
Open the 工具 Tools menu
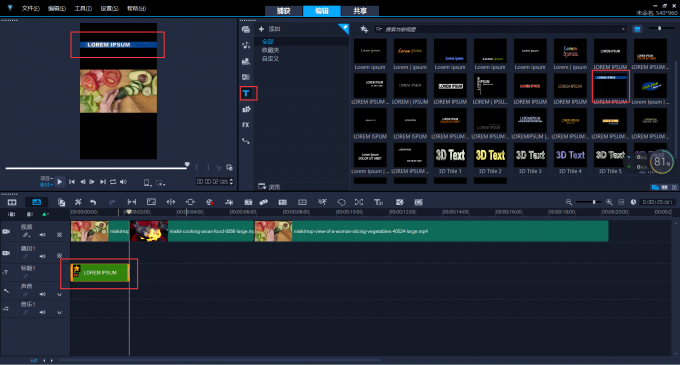[x=83, y=8]
